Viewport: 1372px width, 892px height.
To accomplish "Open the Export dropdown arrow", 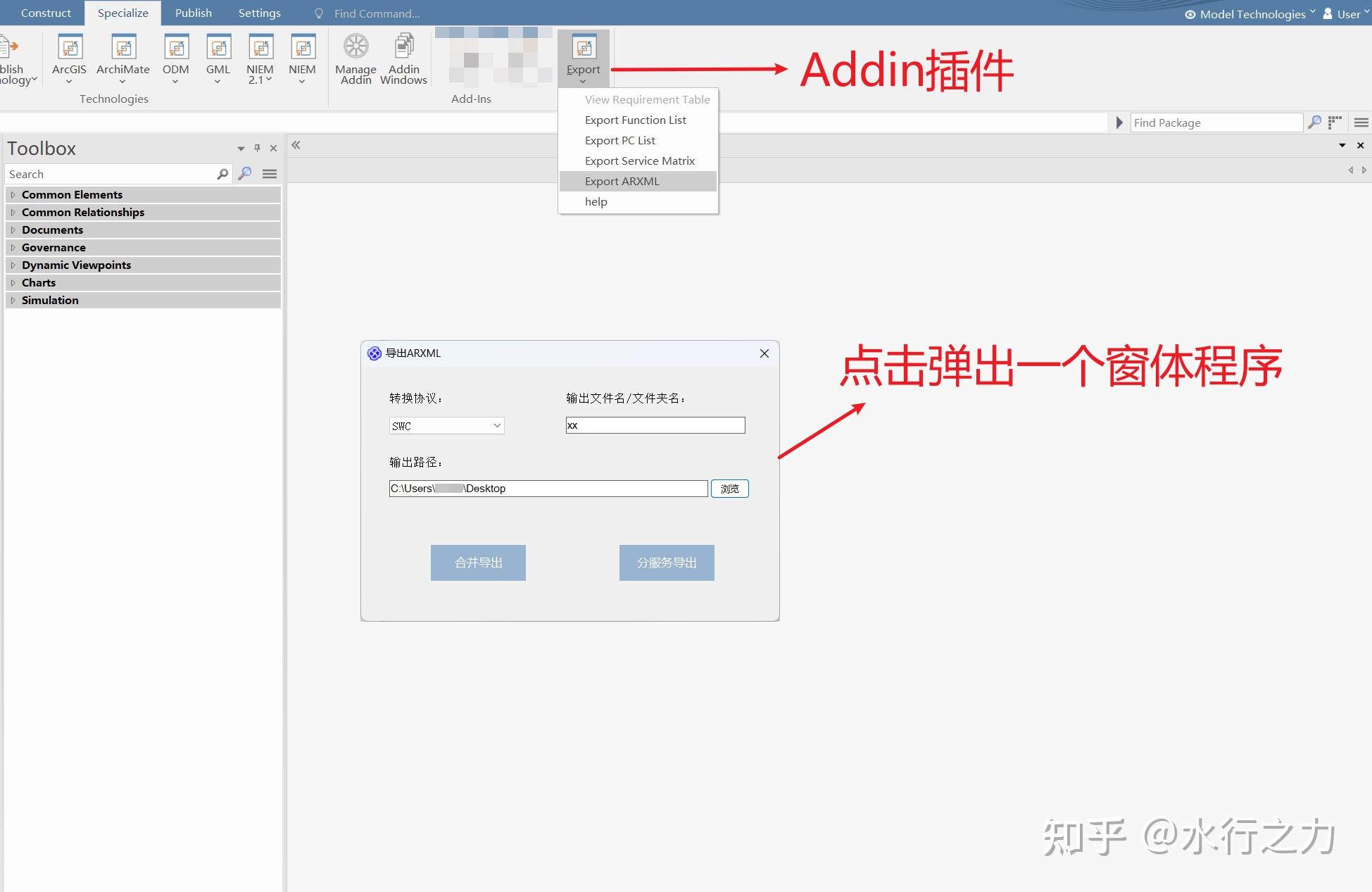I will [583, 80].
